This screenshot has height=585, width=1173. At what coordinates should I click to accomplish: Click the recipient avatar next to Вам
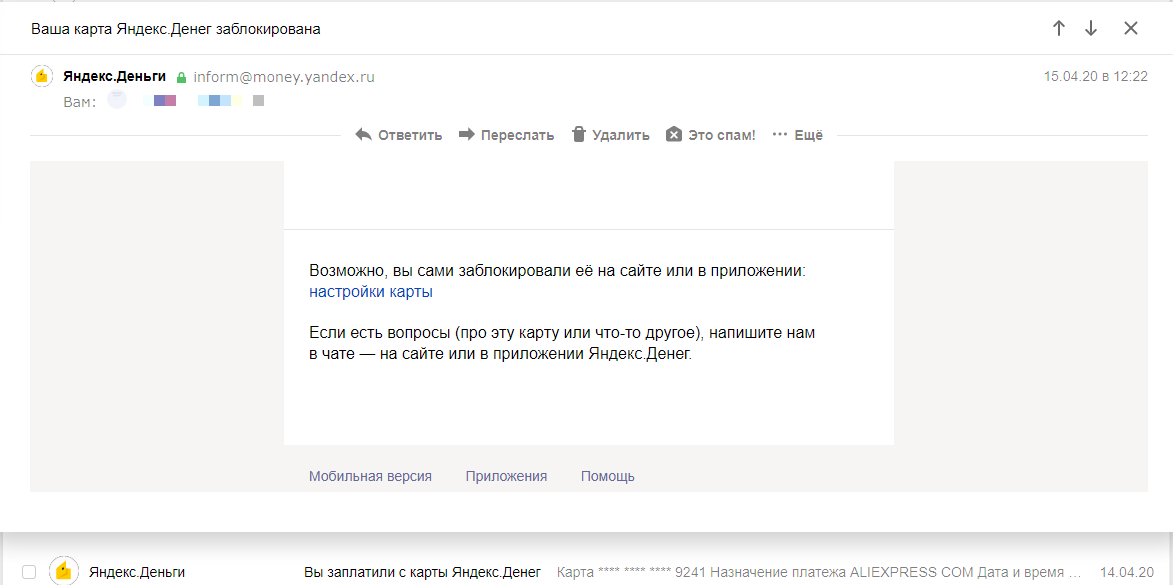pyautogui.click(x=117, y=99)
